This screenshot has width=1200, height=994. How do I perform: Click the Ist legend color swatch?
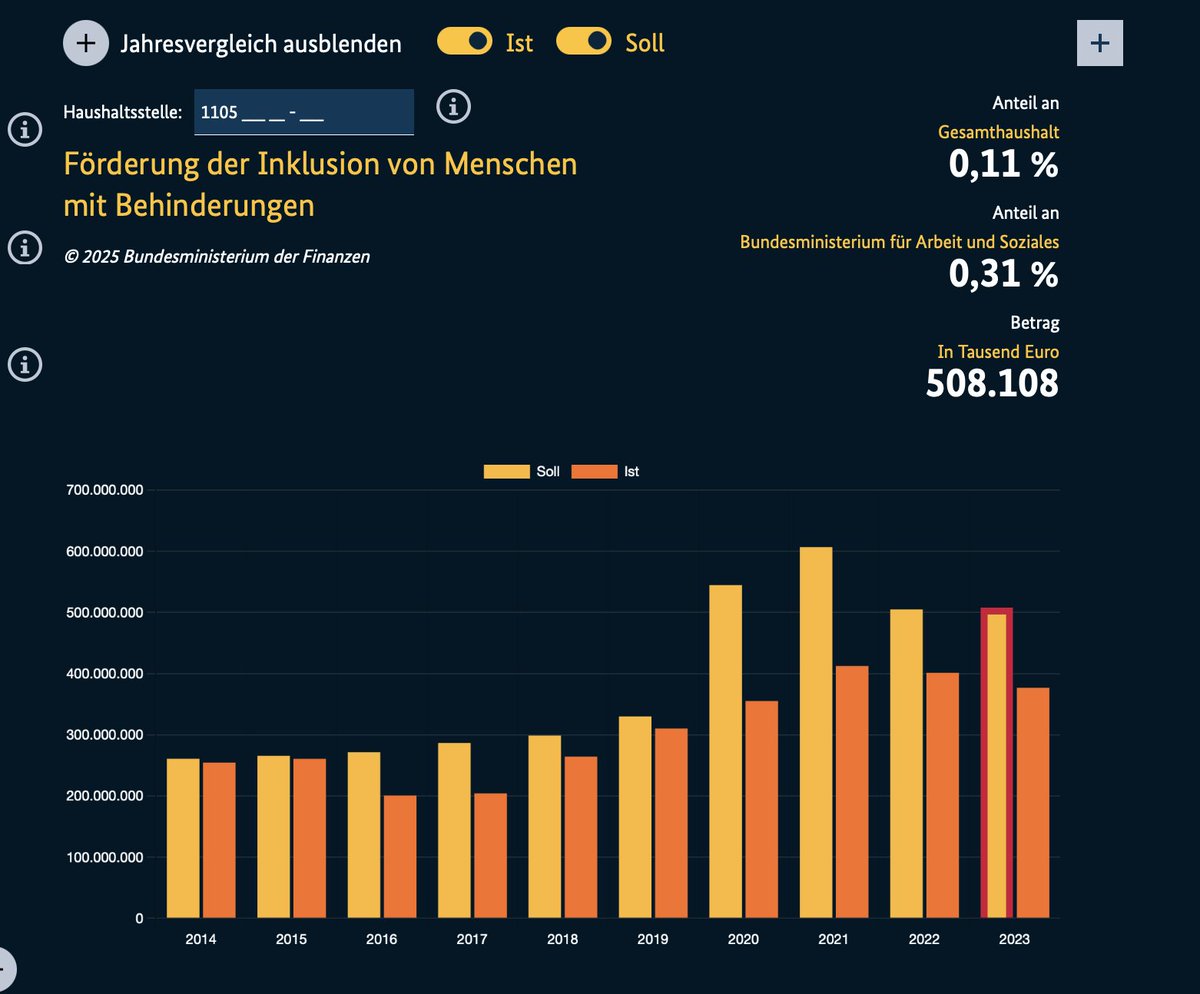click(x=594, y=471)
